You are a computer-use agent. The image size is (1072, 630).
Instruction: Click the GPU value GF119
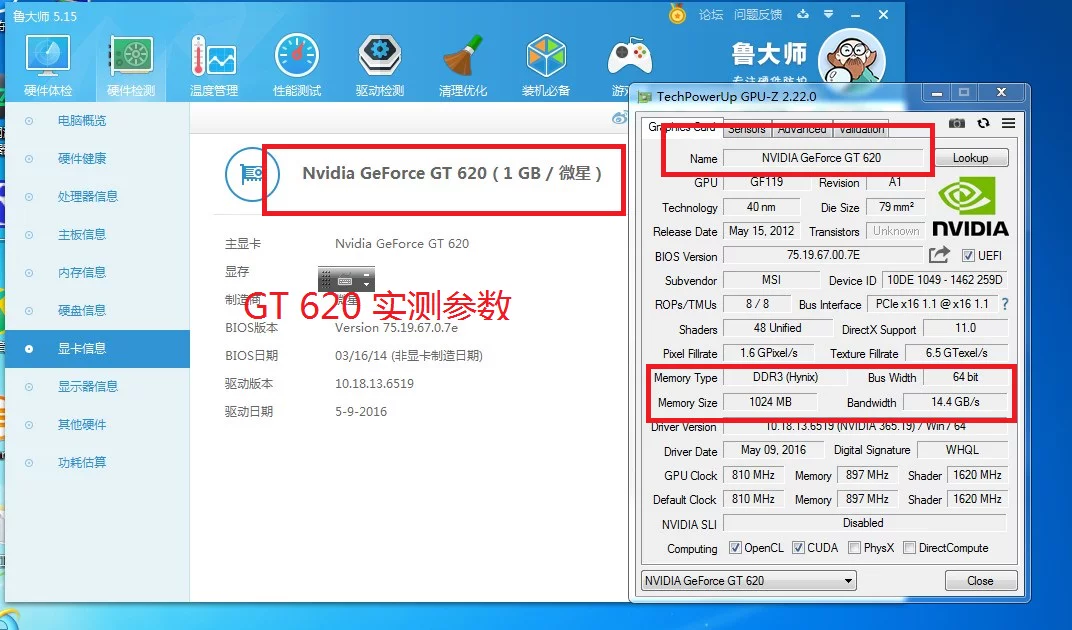[766, 182]
